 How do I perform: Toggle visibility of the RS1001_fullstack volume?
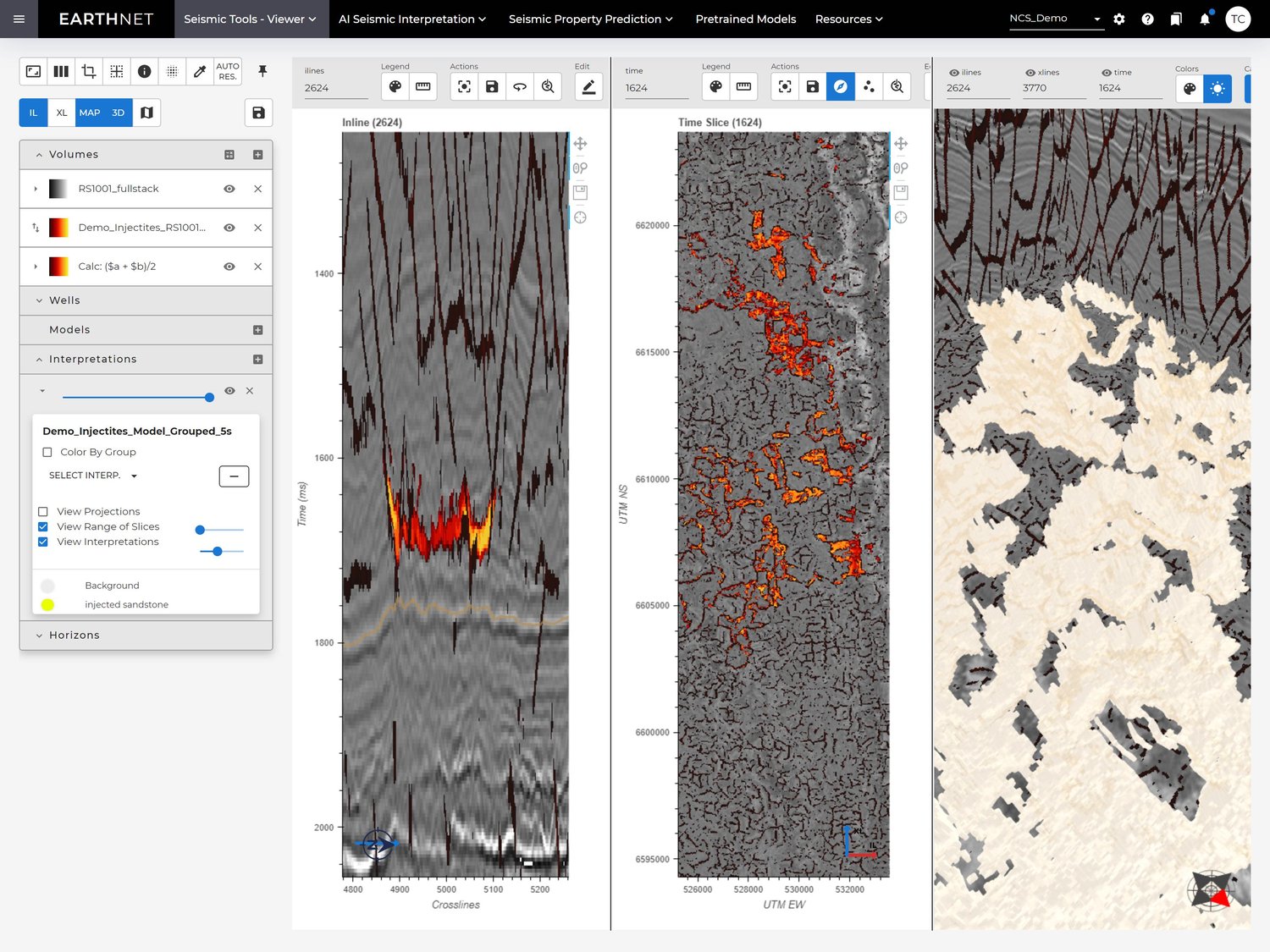pos(229,189)
